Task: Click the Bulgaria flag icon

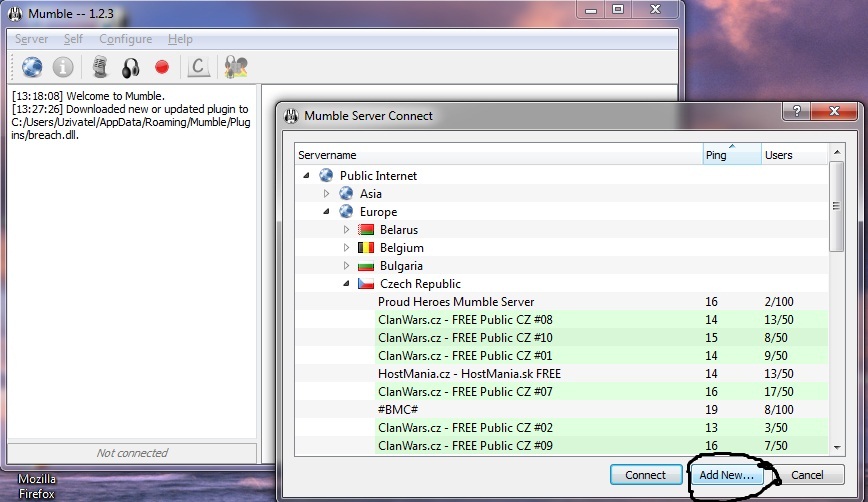Action: [x=365, y=266]
